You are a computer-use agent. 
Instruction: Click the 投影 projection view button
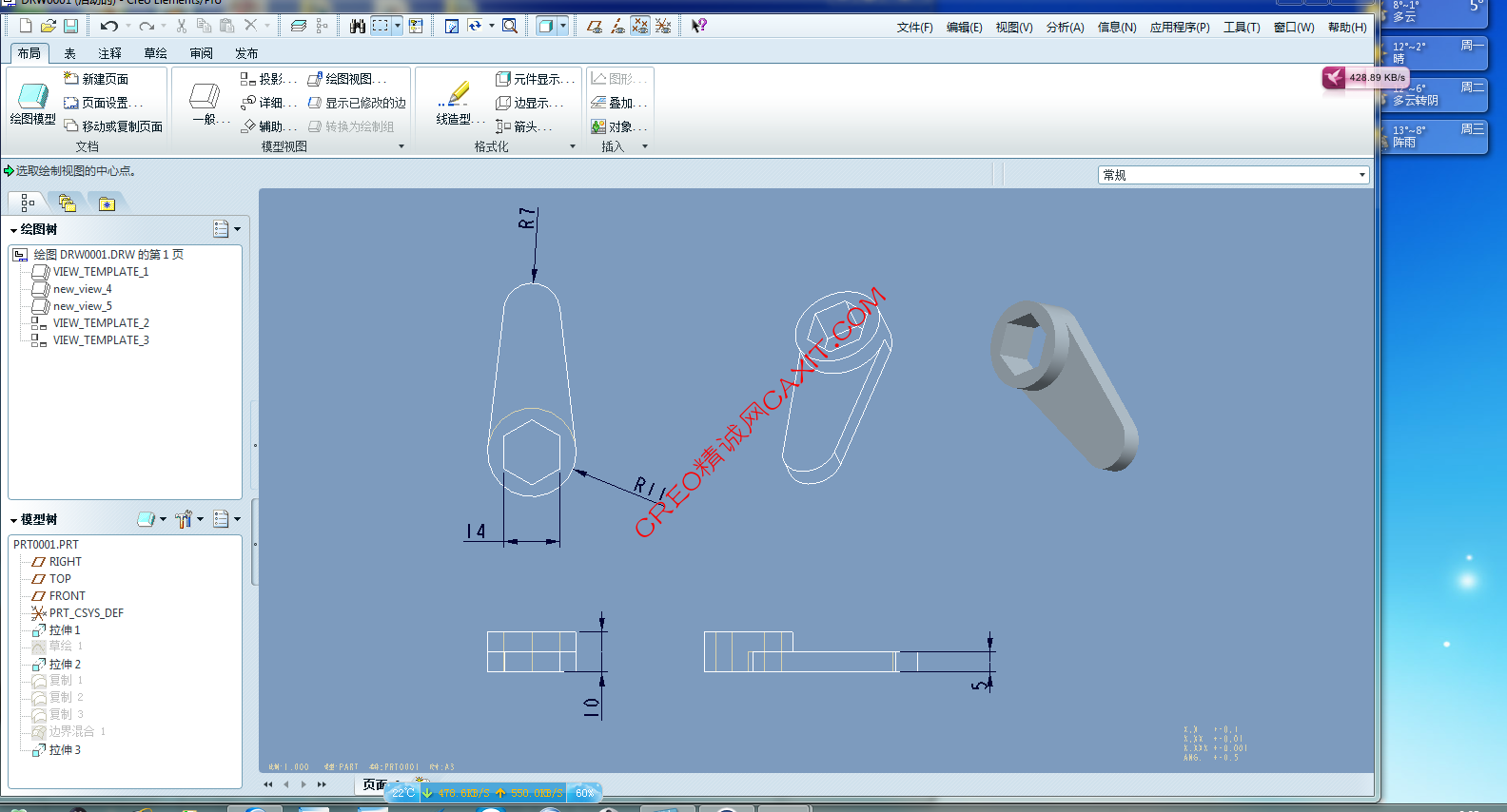(268, 79)
